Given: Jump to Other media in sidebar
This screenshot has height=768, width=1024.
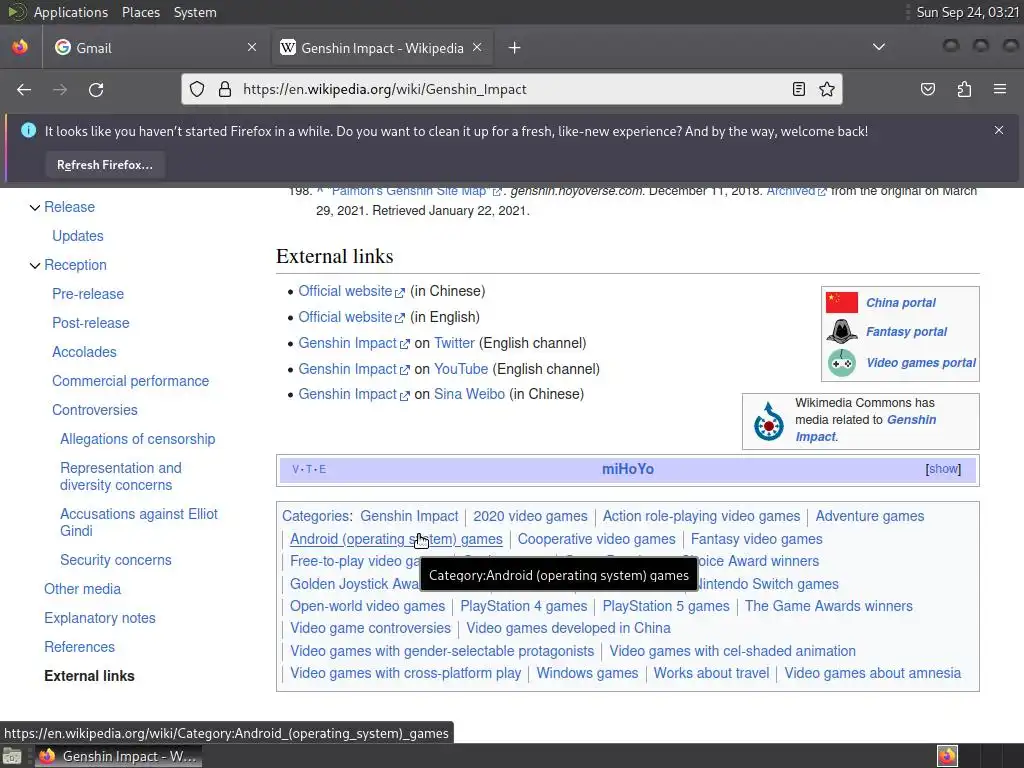Looking at the screenshot, I should (x=82, y=589).
